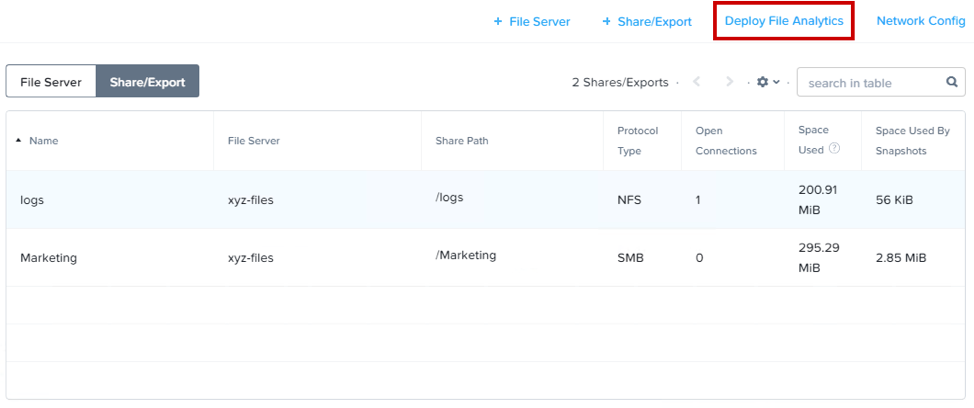Click plus icon for File Server
Viewport: 974px width, 408px height.
pyautogui.click(x=498, y=21)
